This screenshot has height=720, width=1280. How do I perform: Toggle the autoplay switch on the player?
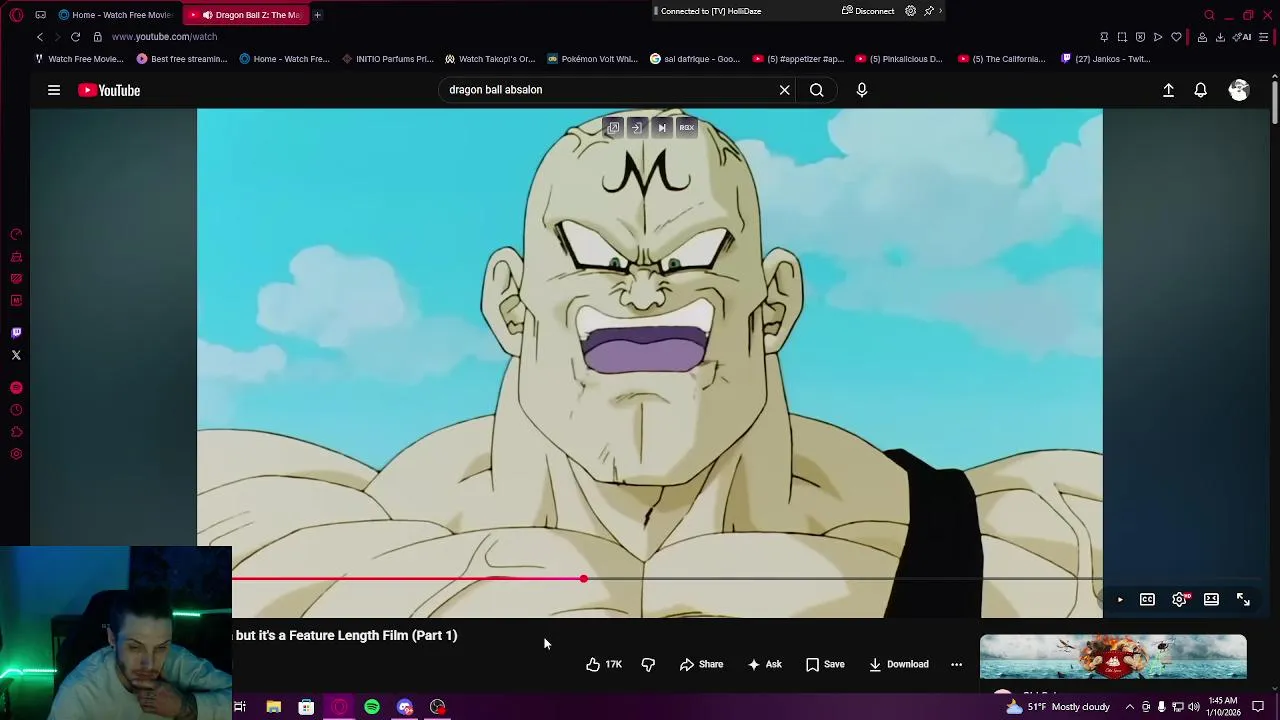(1119, 600)
